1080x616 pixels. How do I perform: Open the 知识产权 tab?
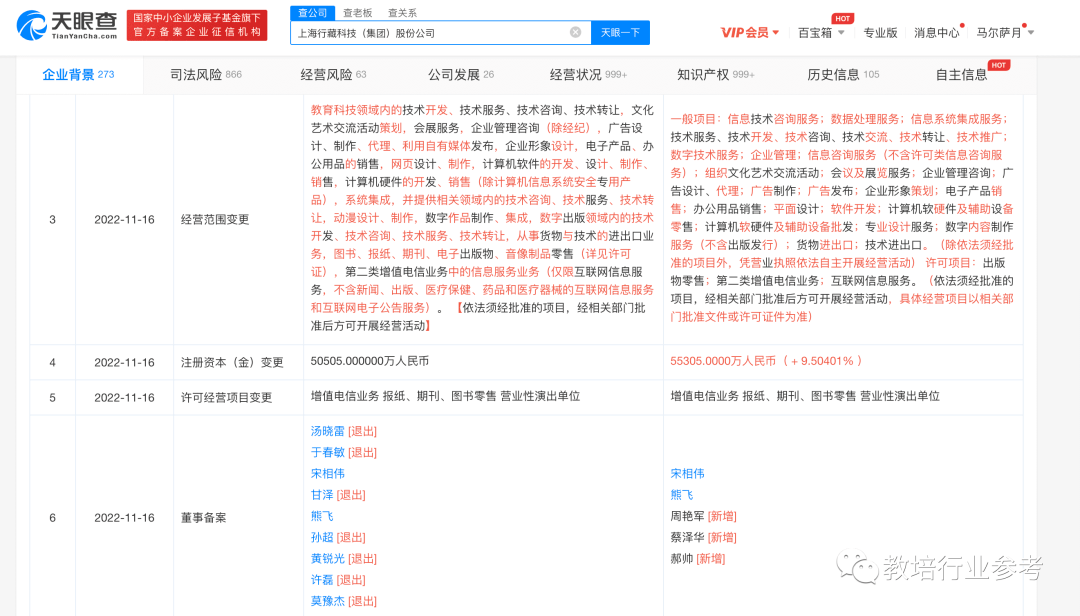point(715,75)
